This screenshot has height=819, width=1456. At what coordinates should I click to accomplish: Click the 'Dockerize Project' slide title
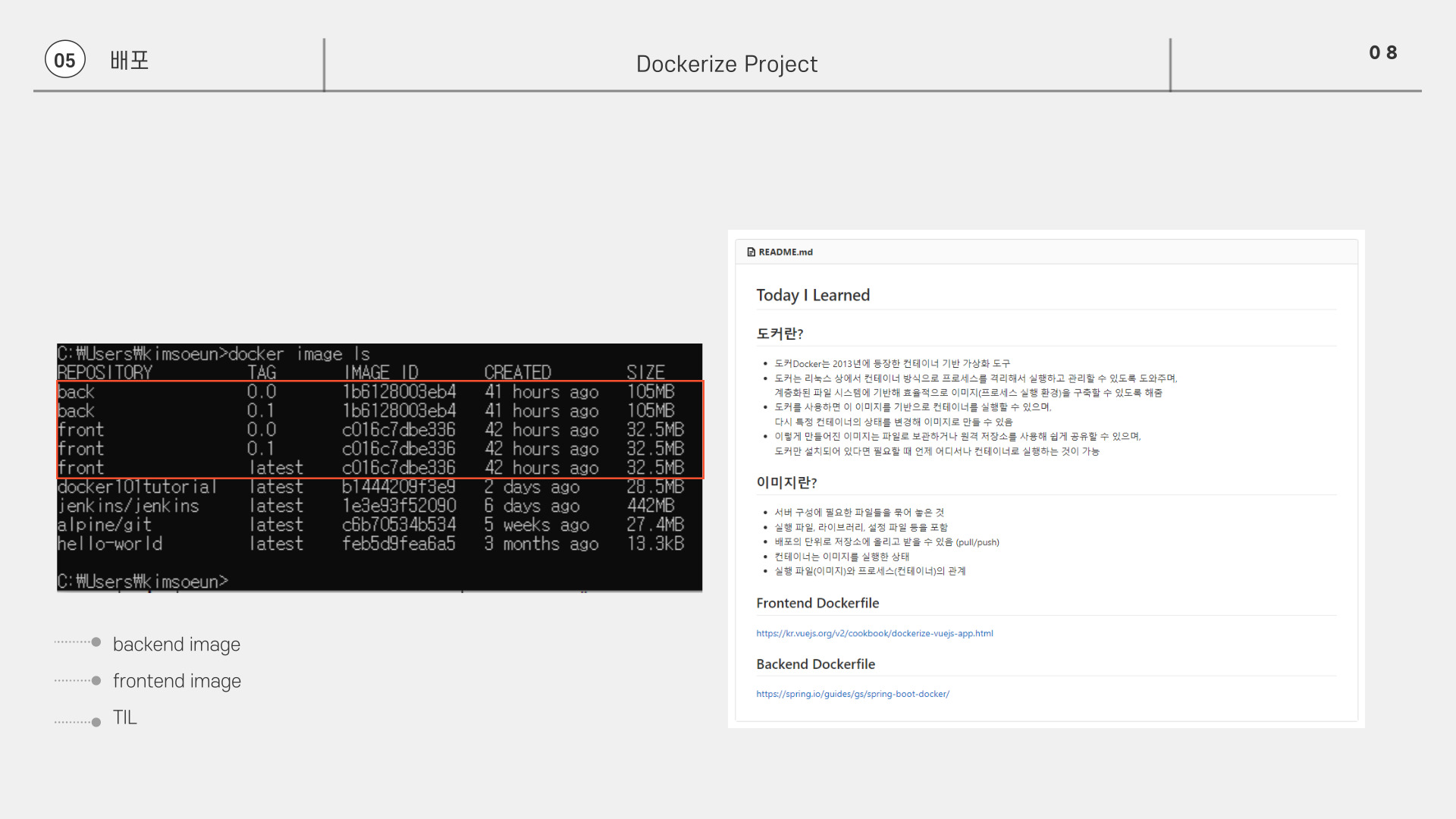(x=726, y=64)
